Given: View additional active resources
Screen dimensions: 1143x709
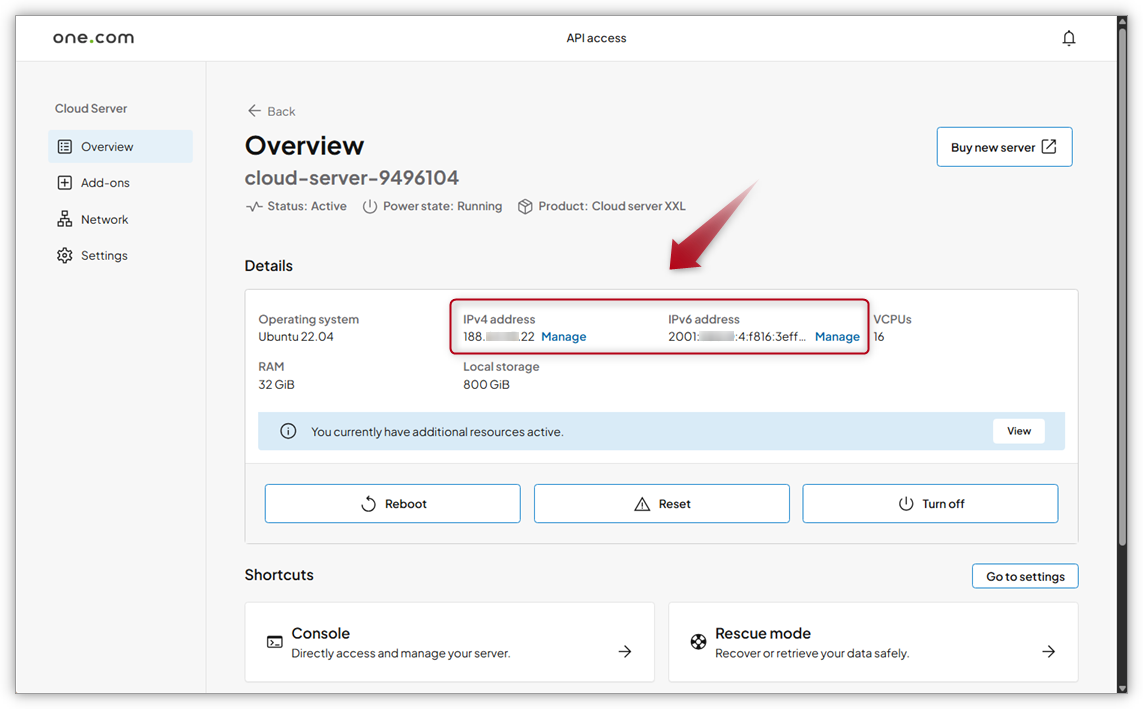Looking at the screenshot, I should coord(1018,431).
